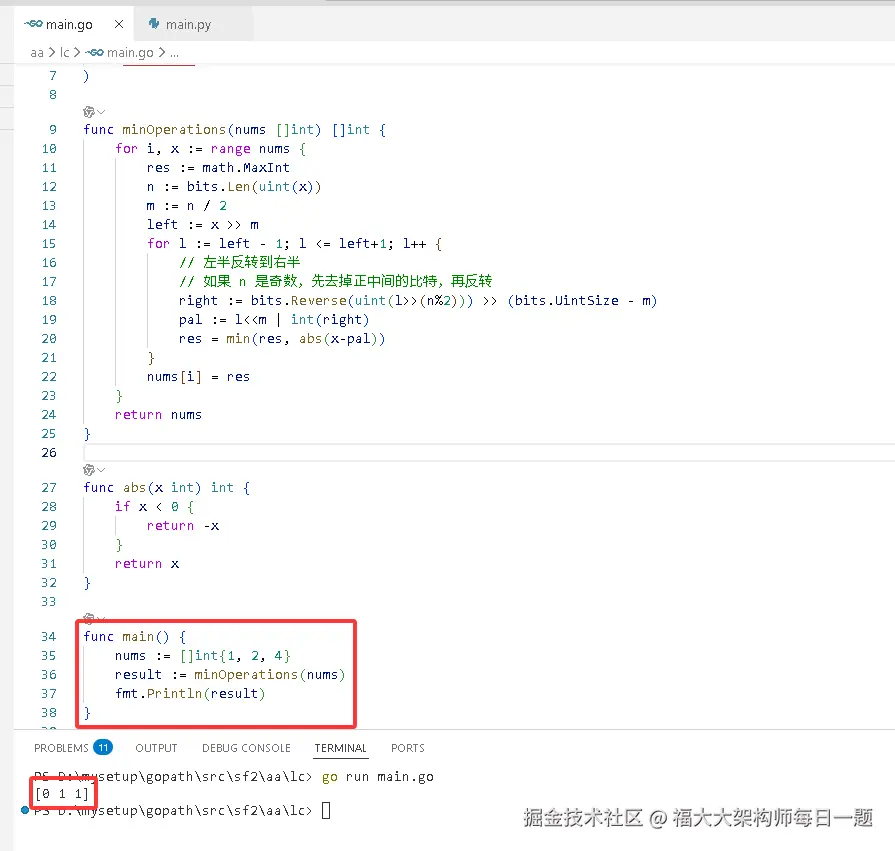Image resolution: width=895 pixels, height=851 pixels.
Task: Click the problems count badge 11
Action: pos(103,747)
